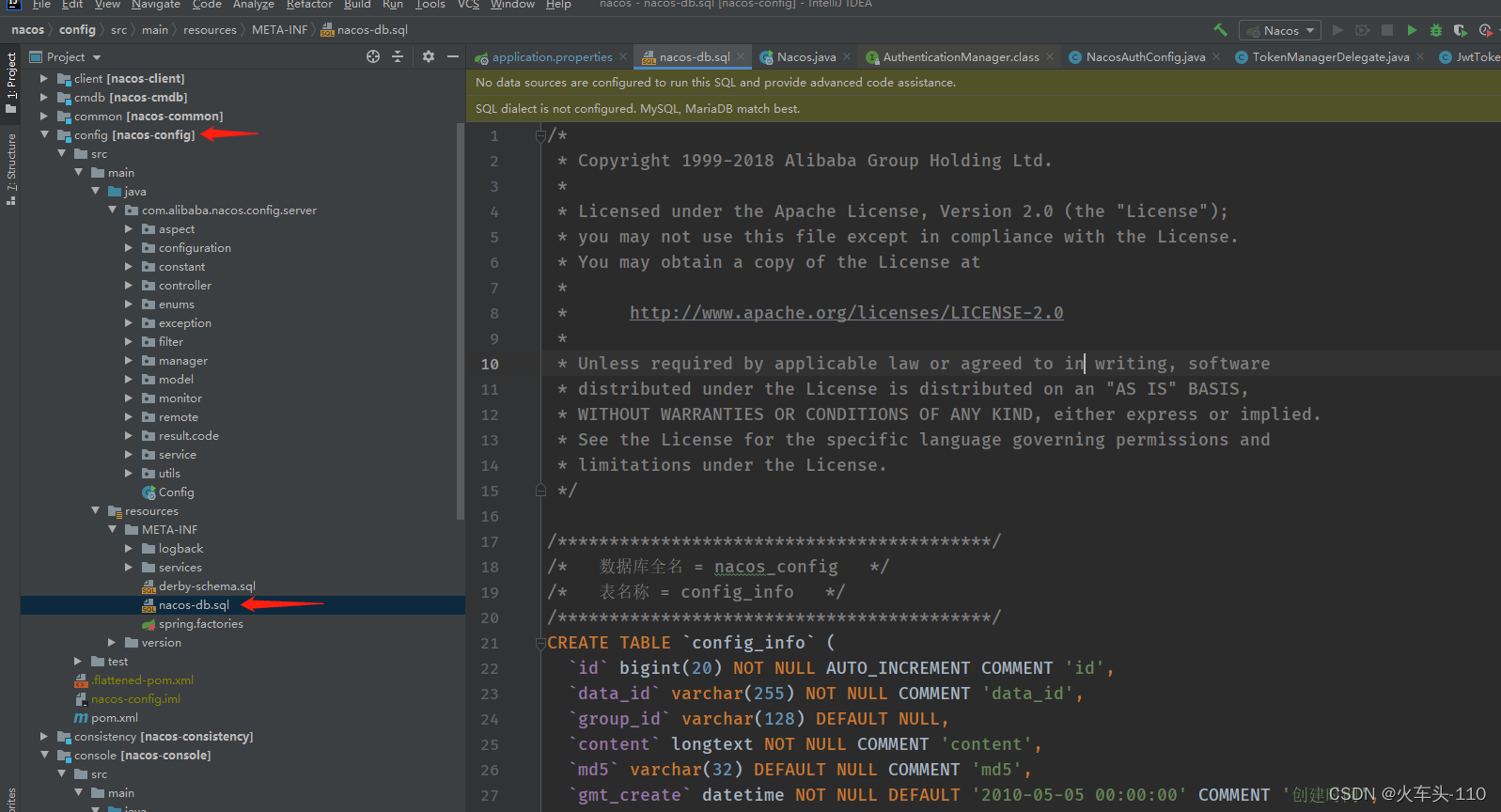Click the locate/scroll from source target icon
This screenshot has height=812, width=1501.
point(373,56)
